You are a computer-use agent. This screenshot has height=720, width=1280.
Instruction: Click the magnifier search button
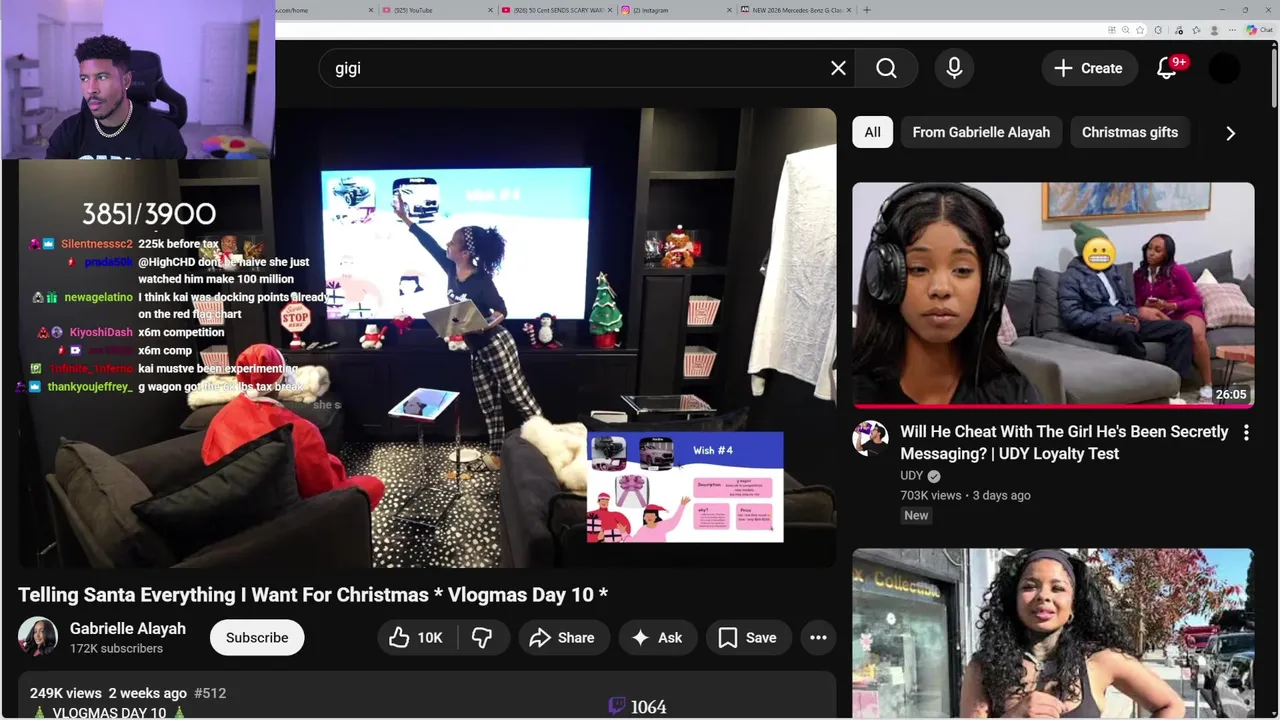click(x=886, y=68)
